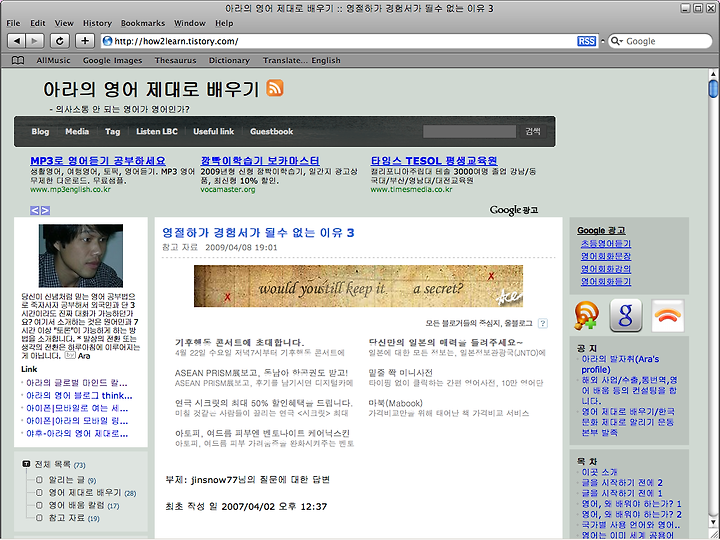Collapse the 전체 목록 category tree
Viewport: 720px width, 540px height.
pyautogui.click(x=26, y=464)
